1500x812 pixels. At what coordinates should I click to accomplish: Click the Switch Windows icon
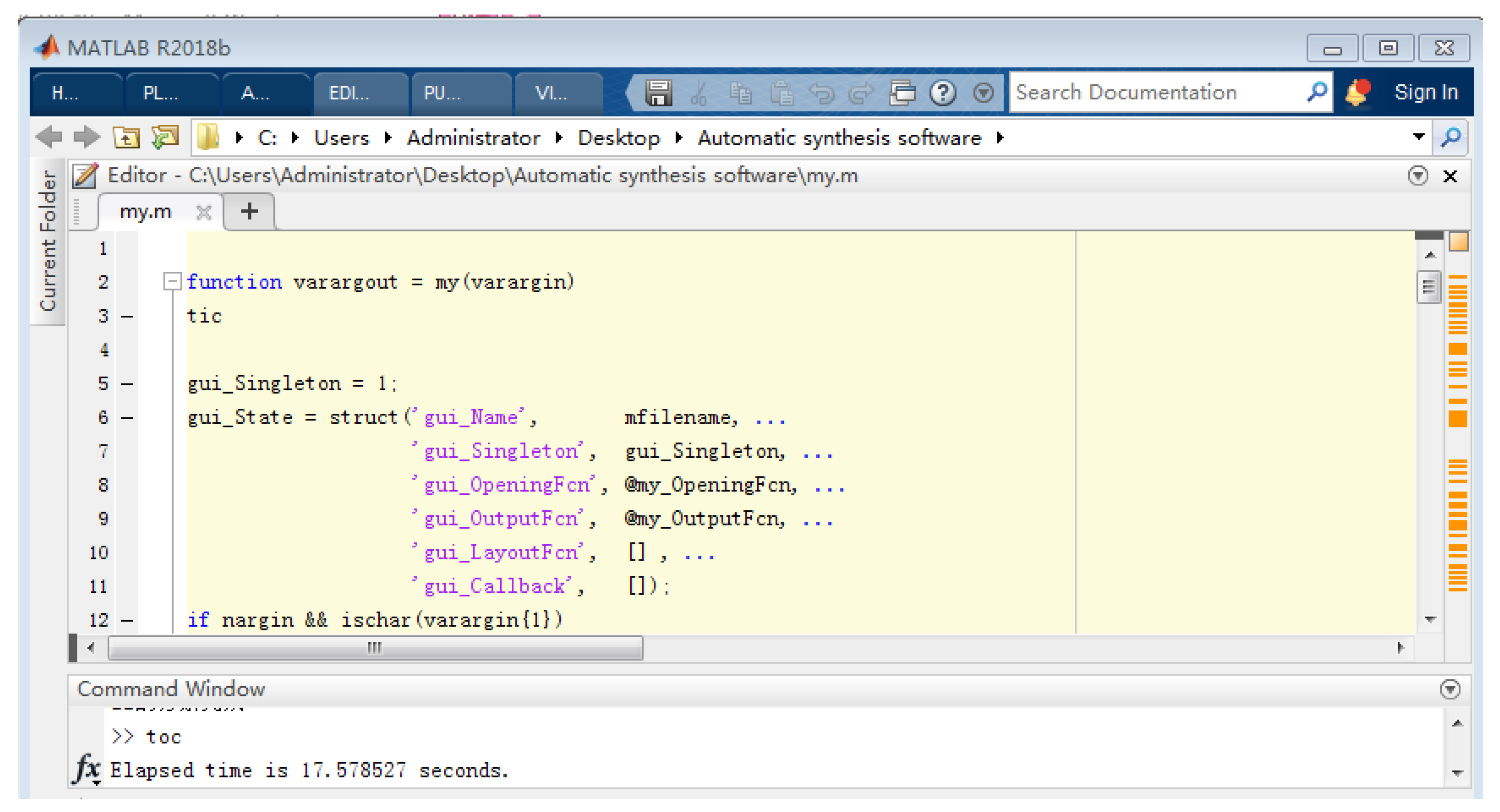(902, 93)
